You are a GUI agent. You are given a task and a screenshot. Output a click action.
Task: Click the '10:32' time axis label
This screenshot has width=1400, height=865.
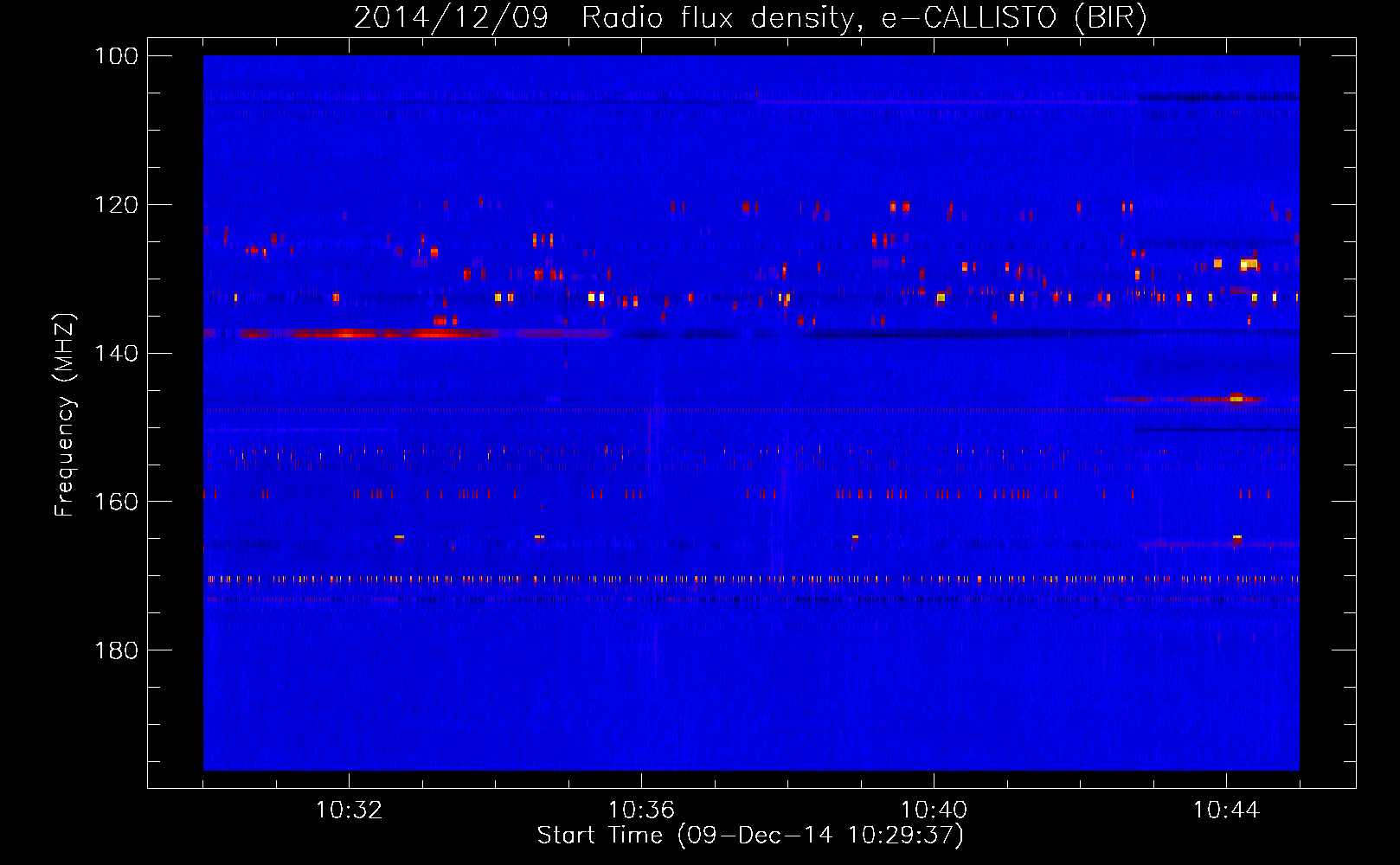[x=349, y=811]
